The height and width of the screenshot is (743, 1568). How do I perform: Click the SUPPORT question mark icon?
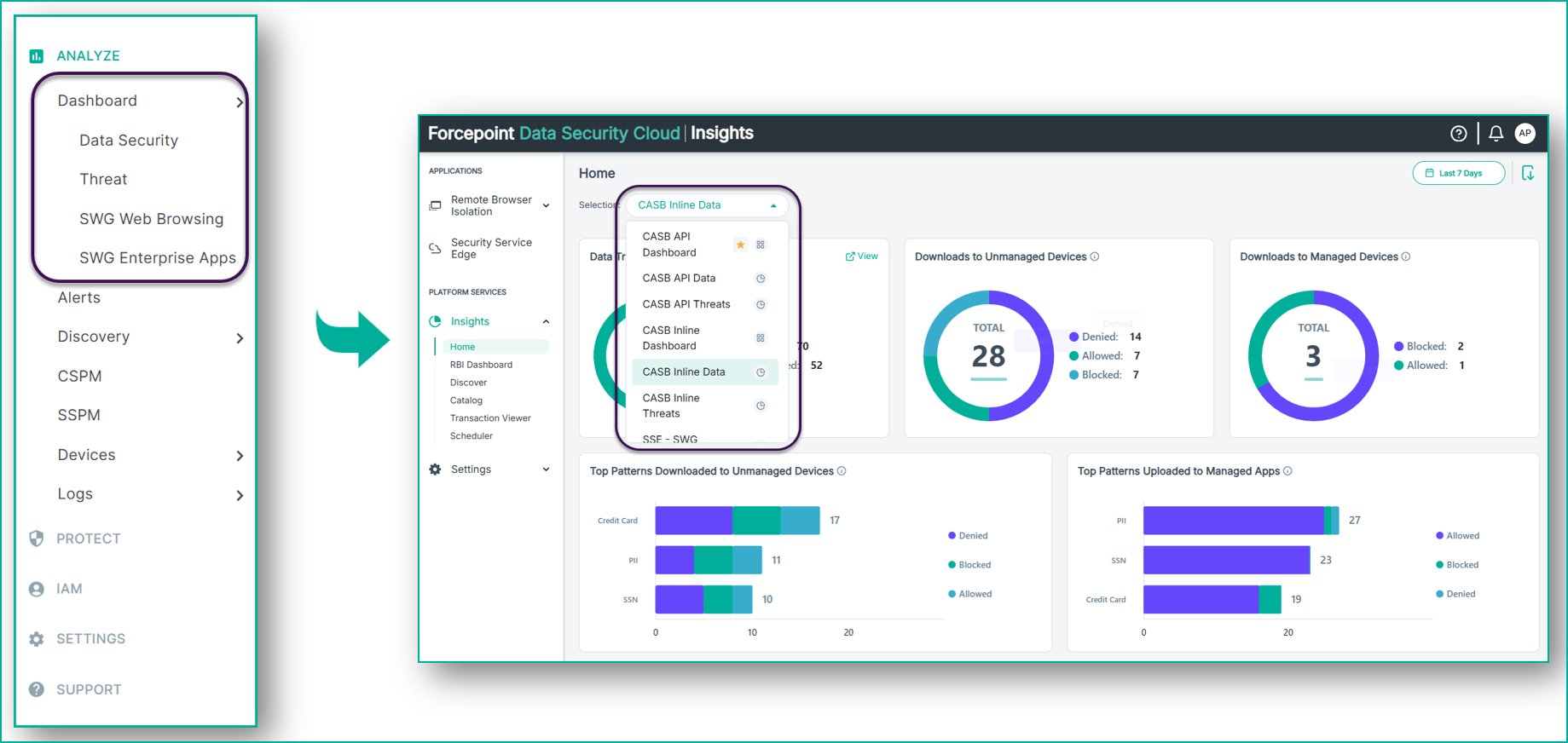(x=36, y=689)
